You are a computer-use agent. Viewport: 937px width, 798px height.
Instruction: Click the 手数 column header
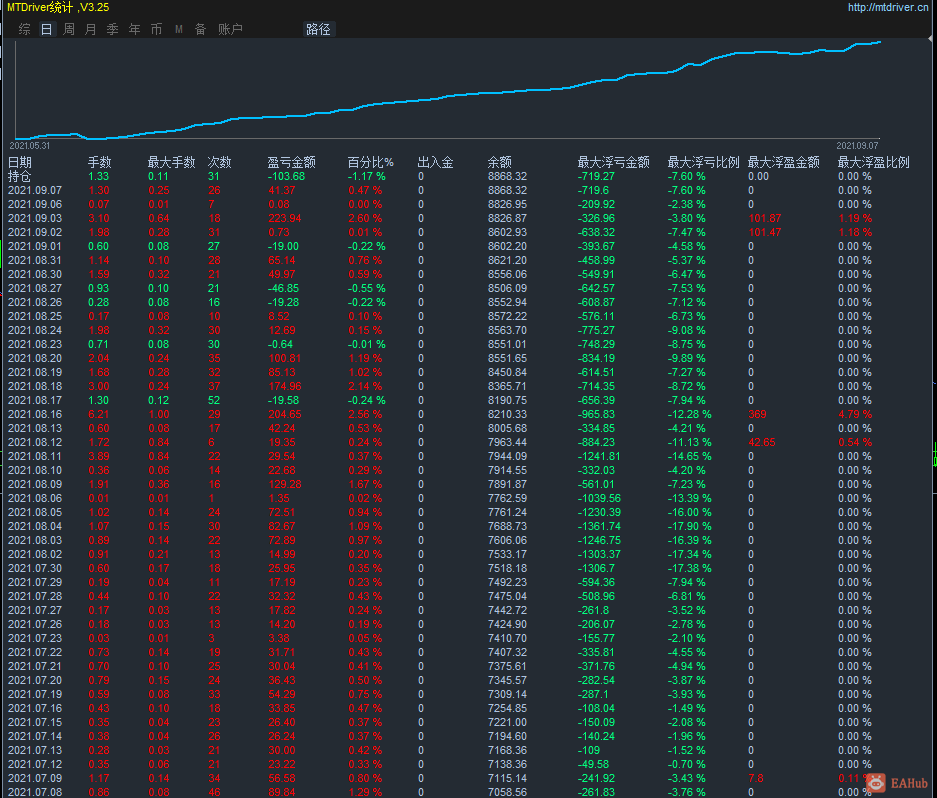pos(100,162)
